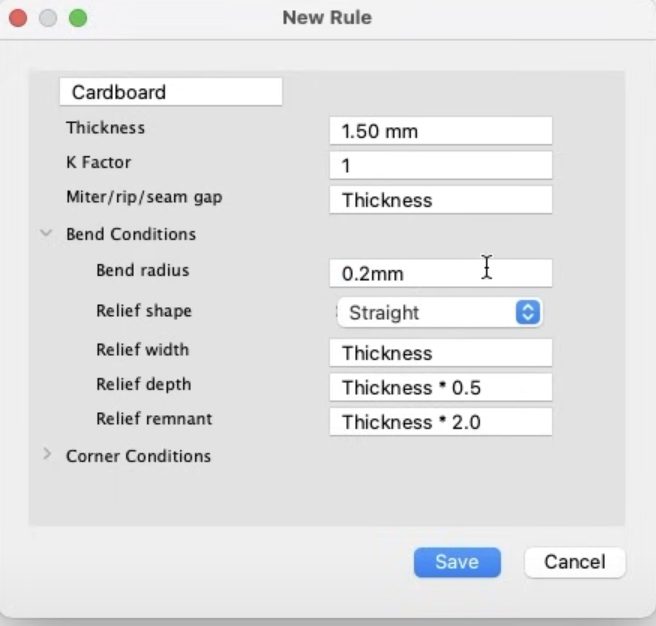This screenshot has height=626, width=656.
Task: Click the Bend Conditions label
Action: pyautogui.click(x=131, y=234)
